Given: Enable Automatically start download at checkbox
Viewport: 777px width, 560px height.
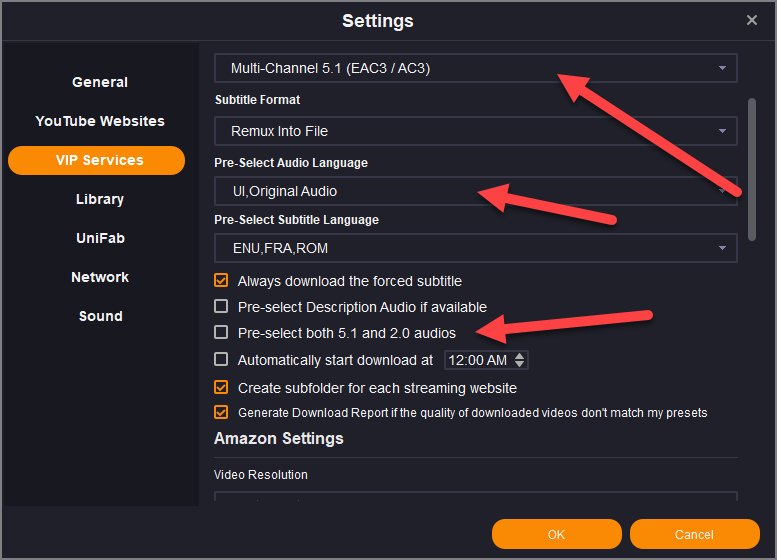Looking at the screenshot, I should coord(222,360).
